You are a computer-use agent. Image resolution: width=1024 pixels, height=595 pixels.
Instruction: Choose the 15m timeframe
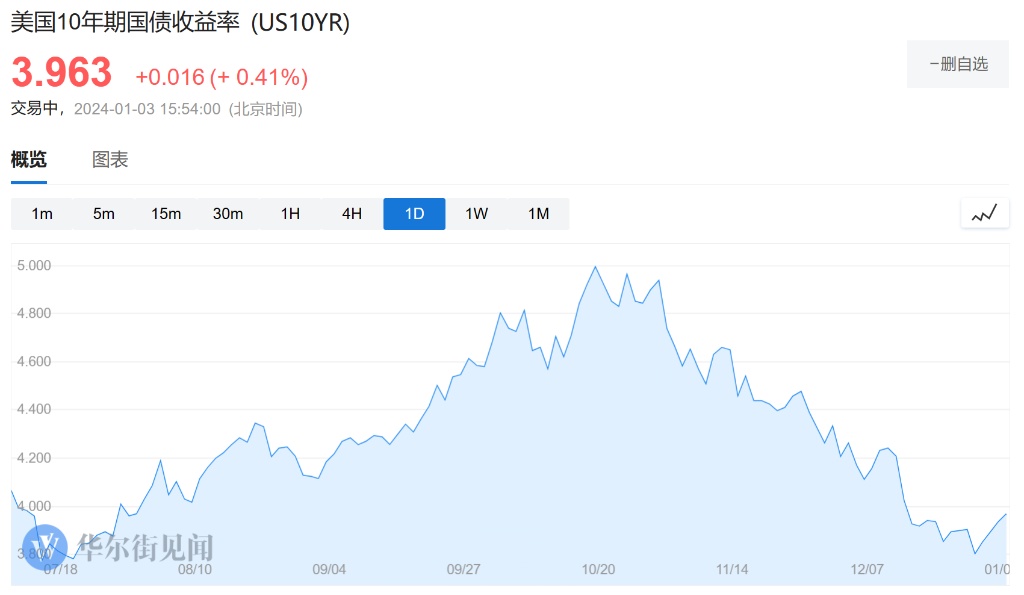coord(166,214)
